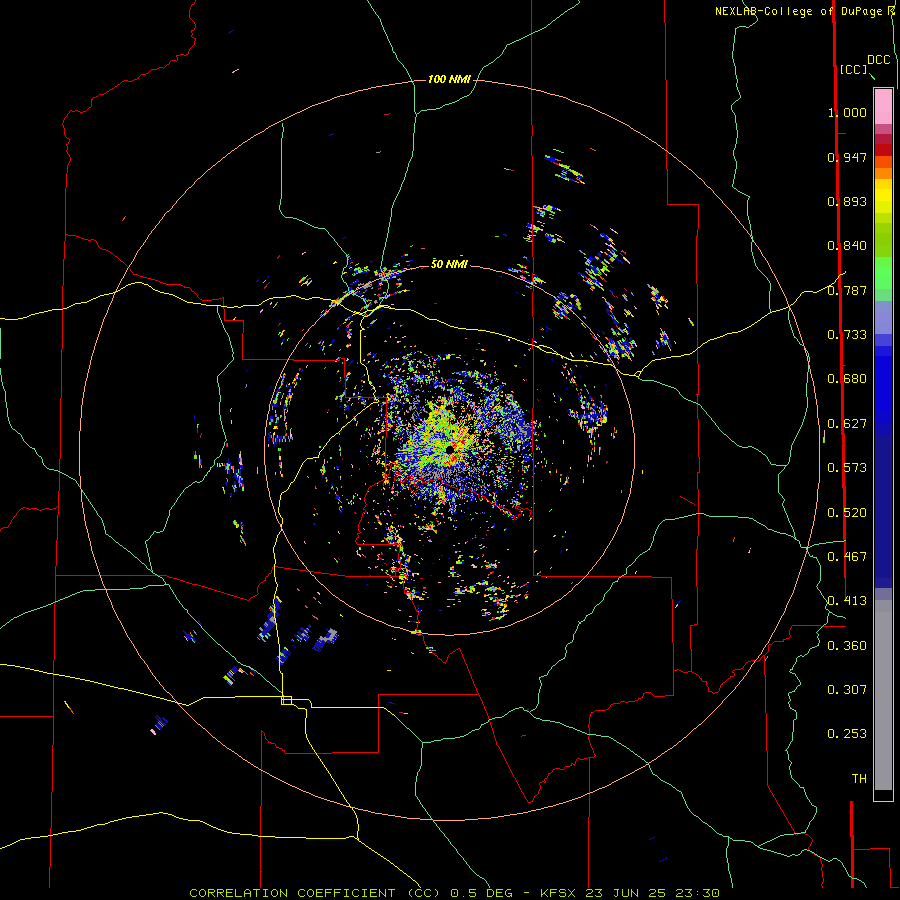Pick the bright green segment of color scale
Image resolution: width=900 pixels, height=900 pixels.
[883, 273]
